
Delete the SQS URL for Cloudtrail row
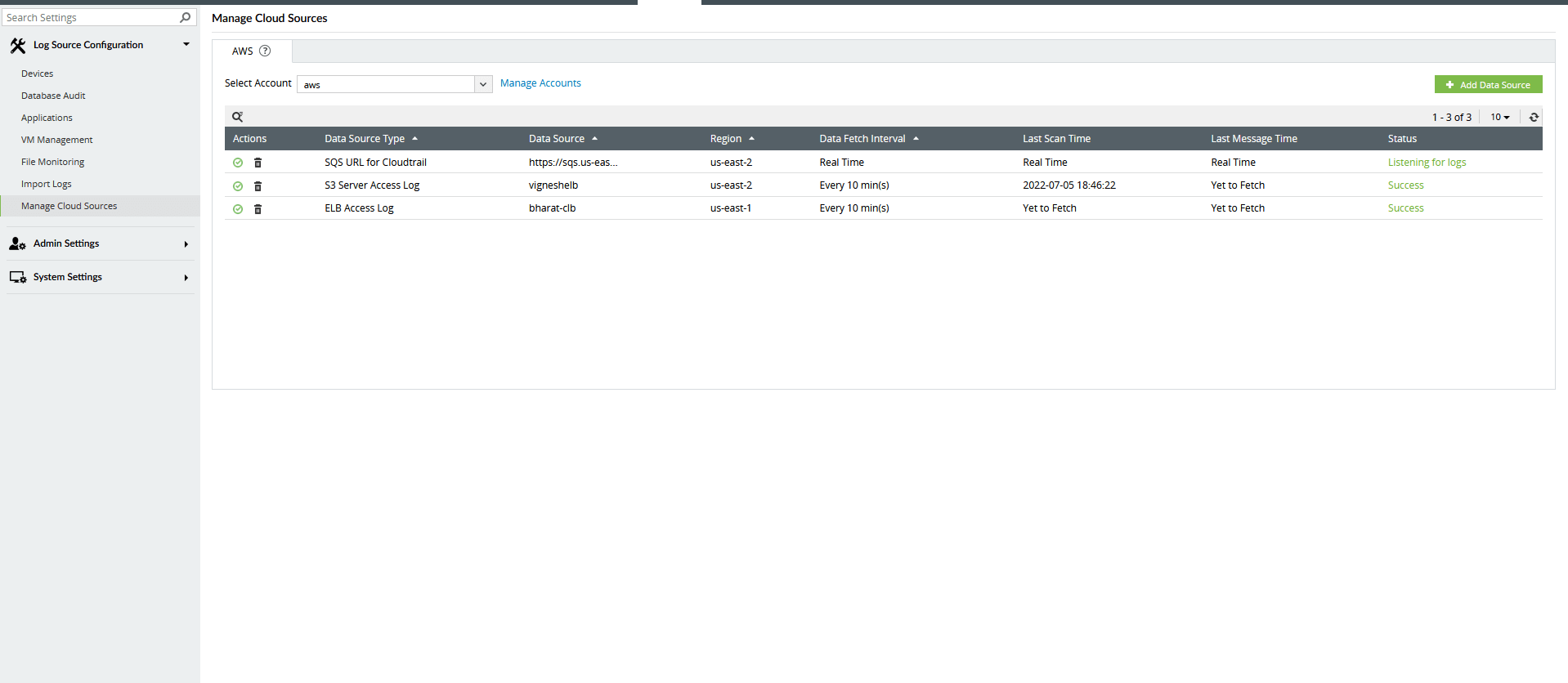[x=258, y=163]
